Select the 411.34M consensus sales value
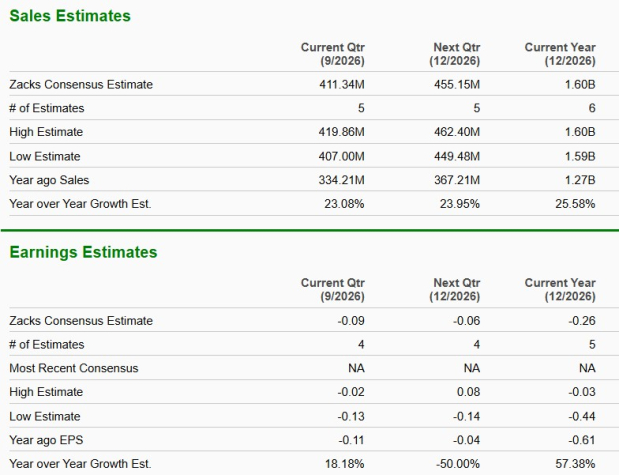This screenshot has height=475, width=619. click(342, 84)
